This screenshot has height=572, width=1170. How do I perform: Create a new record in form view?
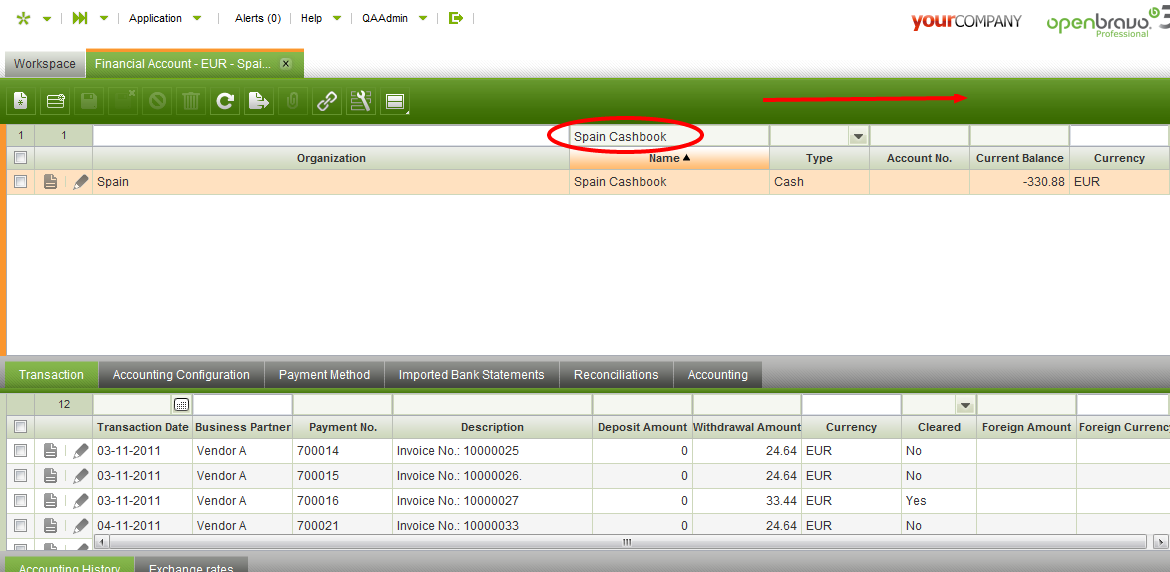point(21,101)
